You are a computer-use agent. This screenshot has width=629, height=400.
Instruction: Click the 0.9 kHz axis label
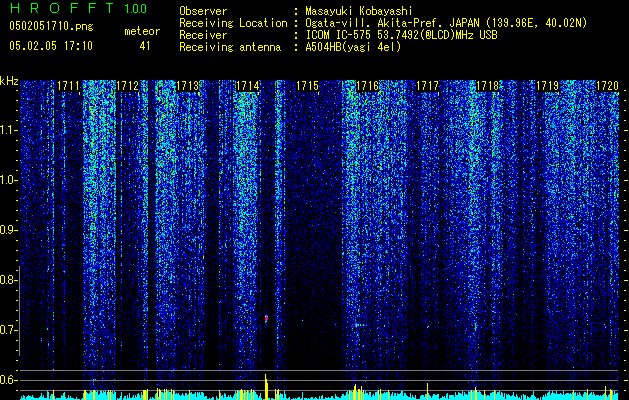click(8, 230)
